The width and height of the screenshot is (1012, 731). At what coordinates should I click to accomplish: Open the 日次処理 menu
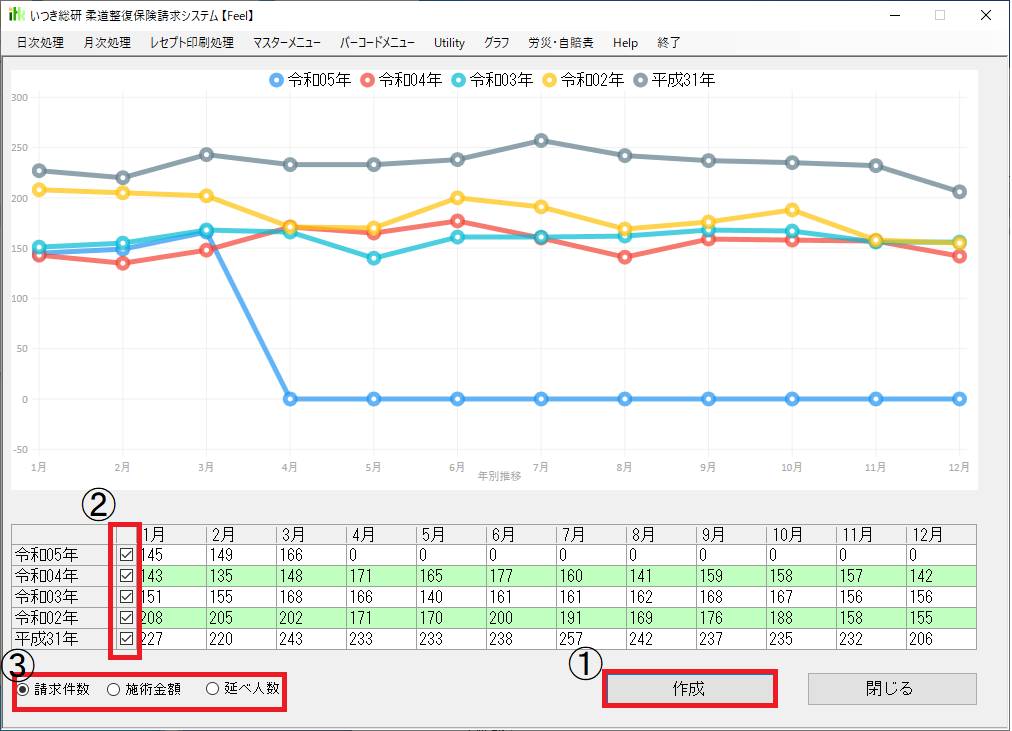40,43
